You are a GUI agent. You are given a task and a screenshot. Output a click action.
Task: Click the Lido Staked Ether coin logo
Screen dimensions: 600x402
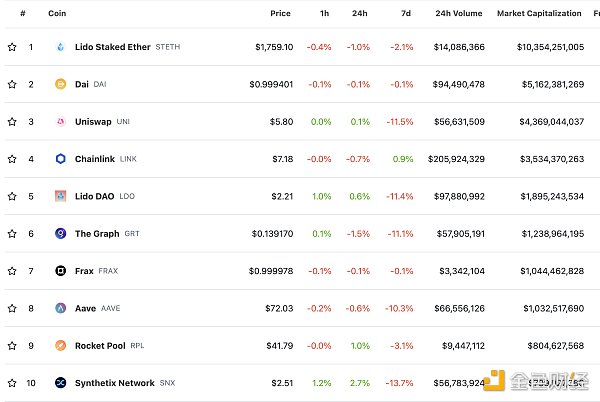60,47
